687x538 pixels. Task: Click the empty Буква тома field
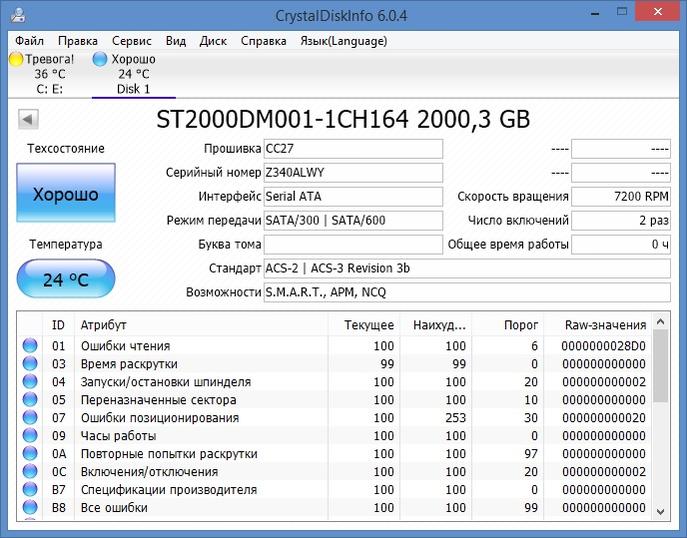tap(353, 244)
